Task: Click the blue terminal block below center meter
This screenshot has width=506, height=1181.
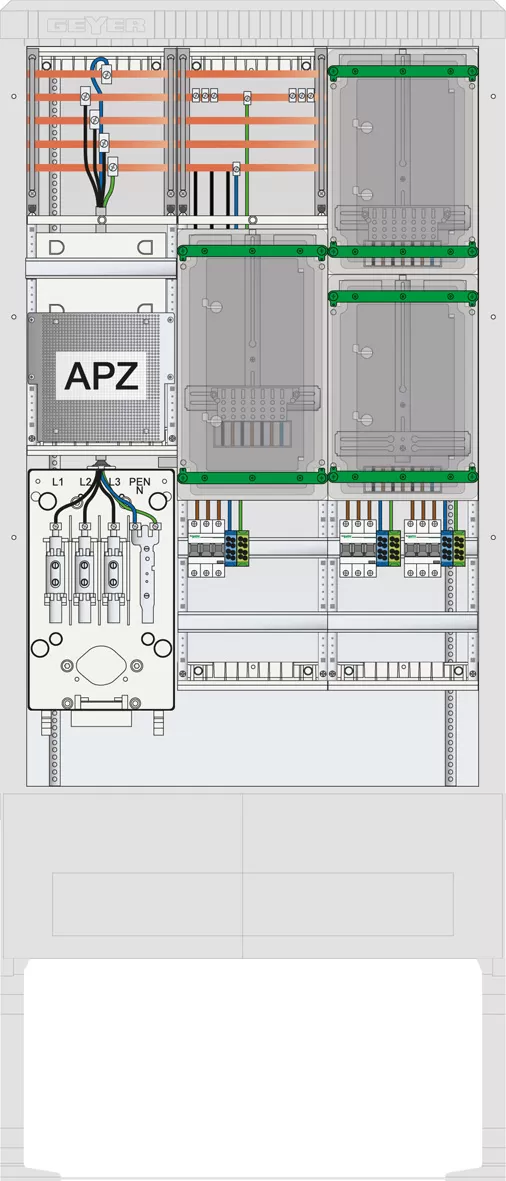Action: [x=230, y=548]
